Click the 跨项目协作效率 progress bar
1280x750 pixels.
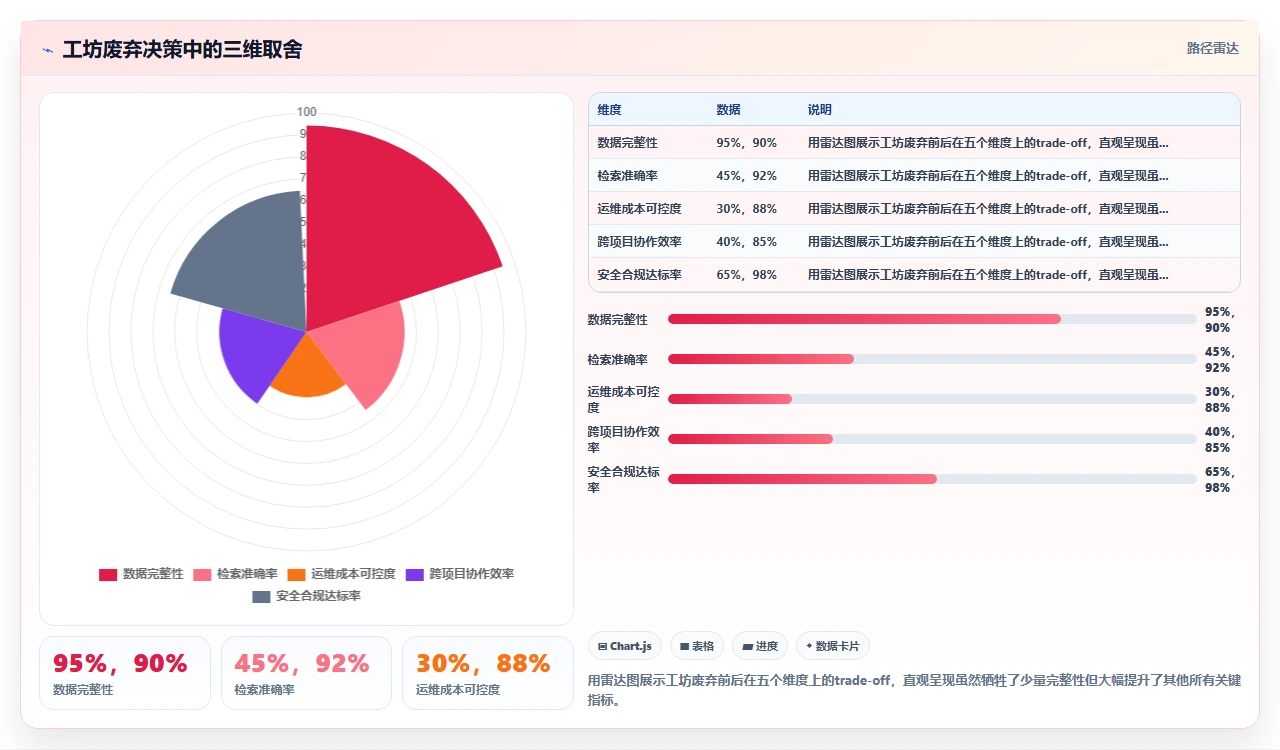click(x=932, y=439)
